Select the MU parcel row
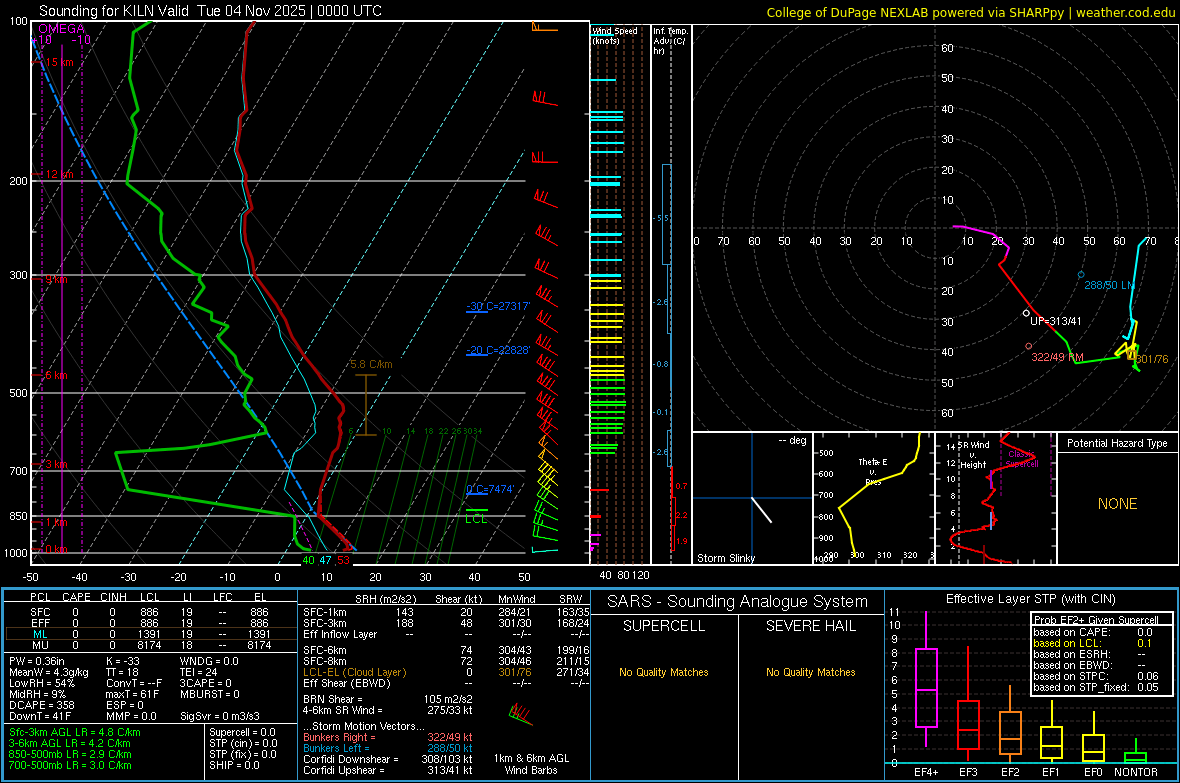The height and width of the screenshot is (783, 1180). (x=150, y=645)
